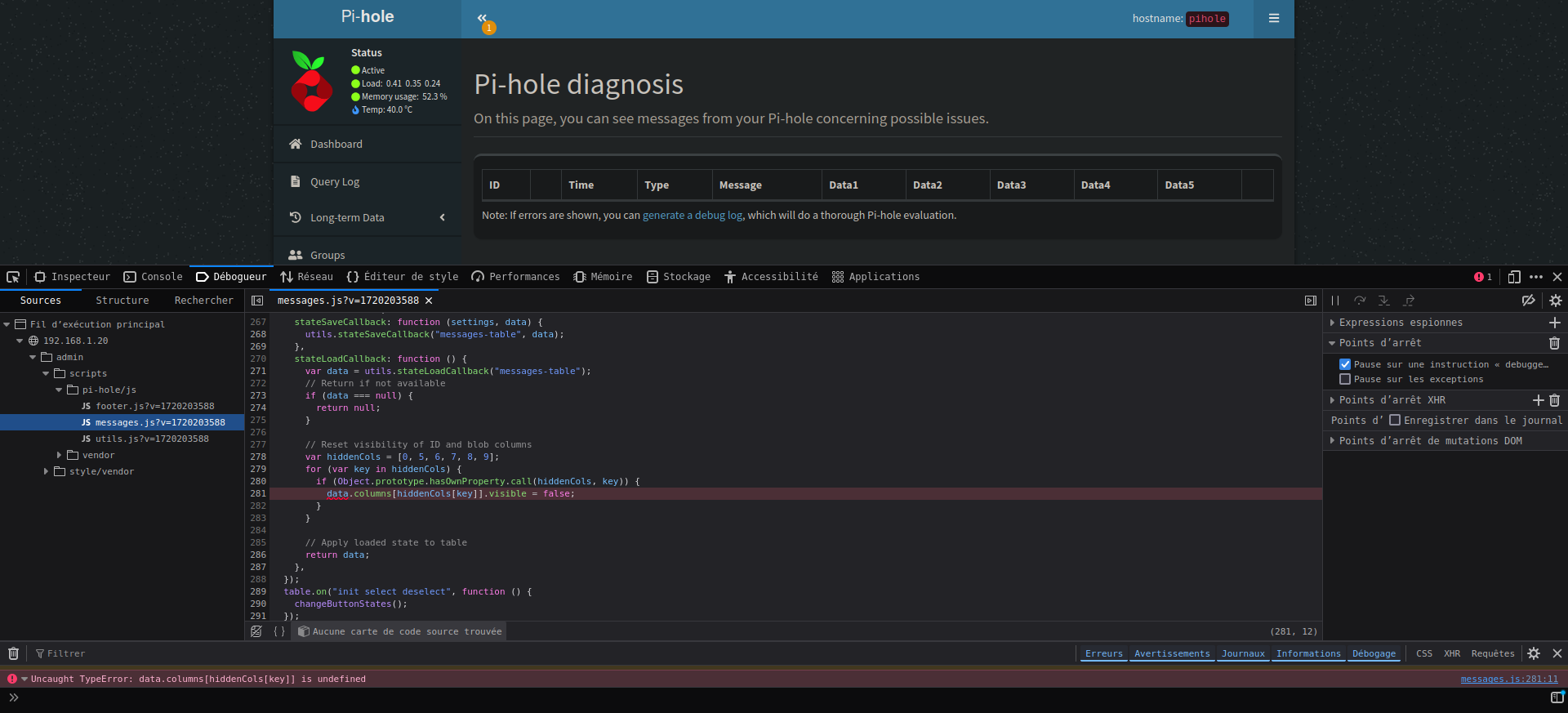Toggle the Journaux console filter
This screenshot has height=713, width=1568.
(x=1243, y=653)
